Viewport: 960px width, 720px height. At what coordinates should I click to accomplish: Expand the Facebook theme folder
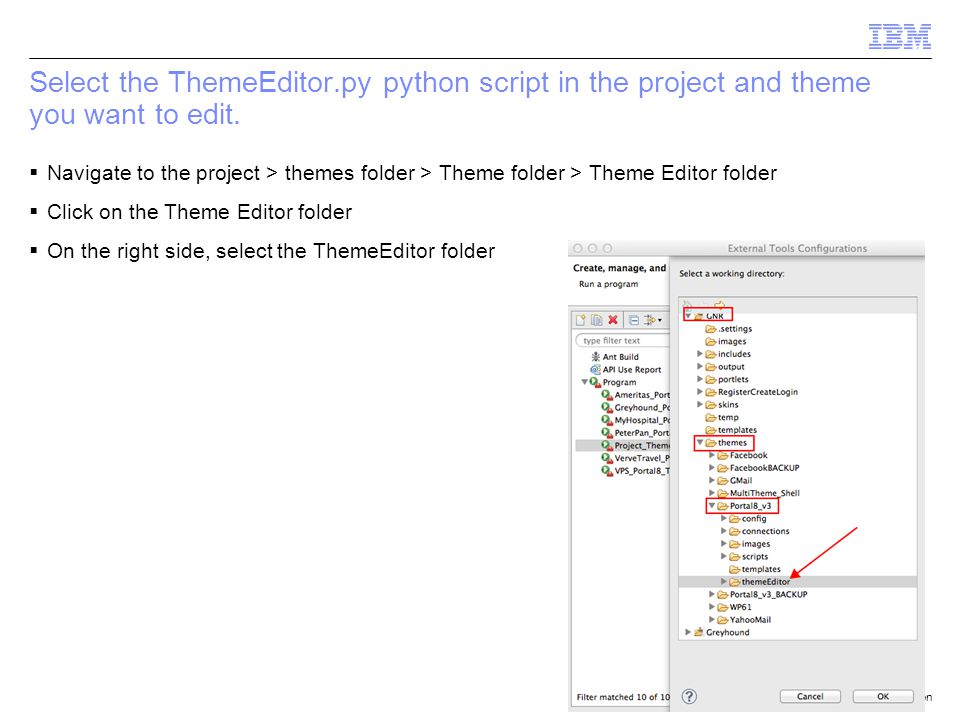tap(711, 456)
